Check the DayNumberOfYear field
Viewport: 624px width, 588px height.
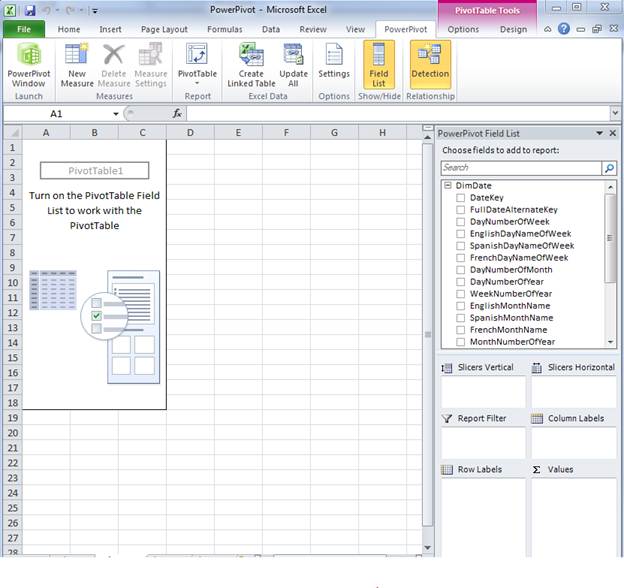(x=460, y=282)
